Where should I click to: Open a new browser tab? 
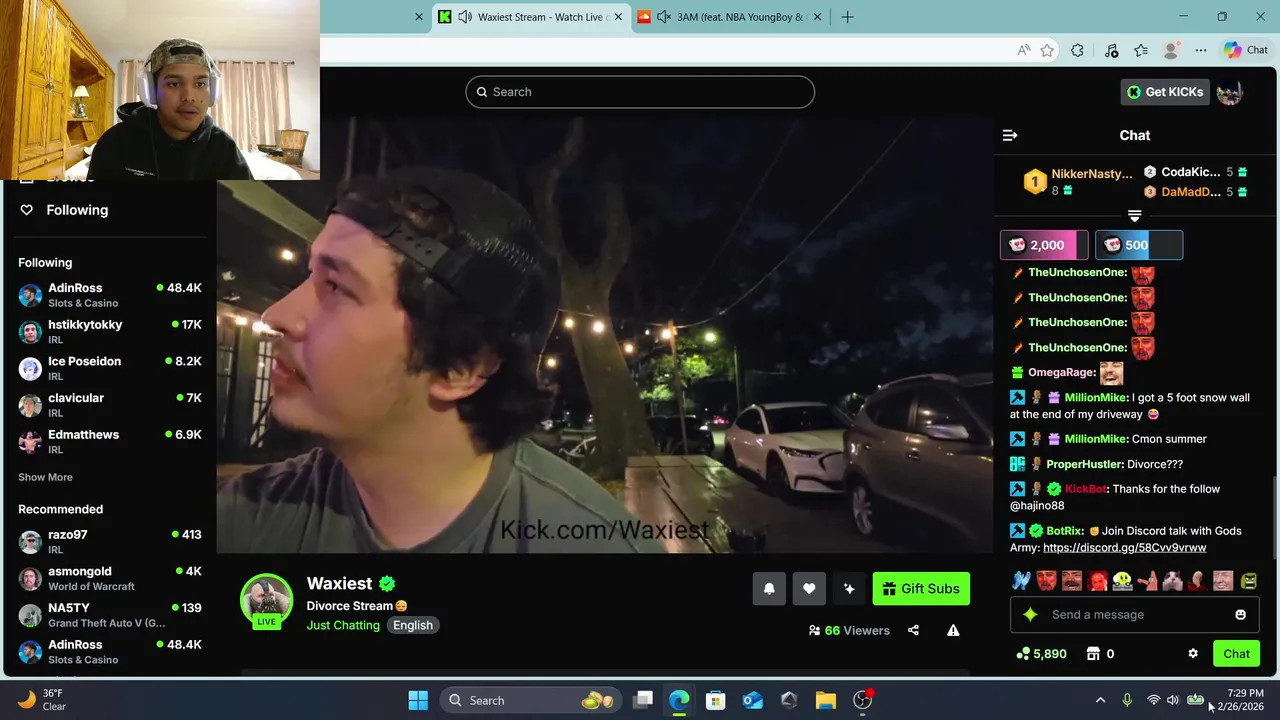(x=848, y=17)
